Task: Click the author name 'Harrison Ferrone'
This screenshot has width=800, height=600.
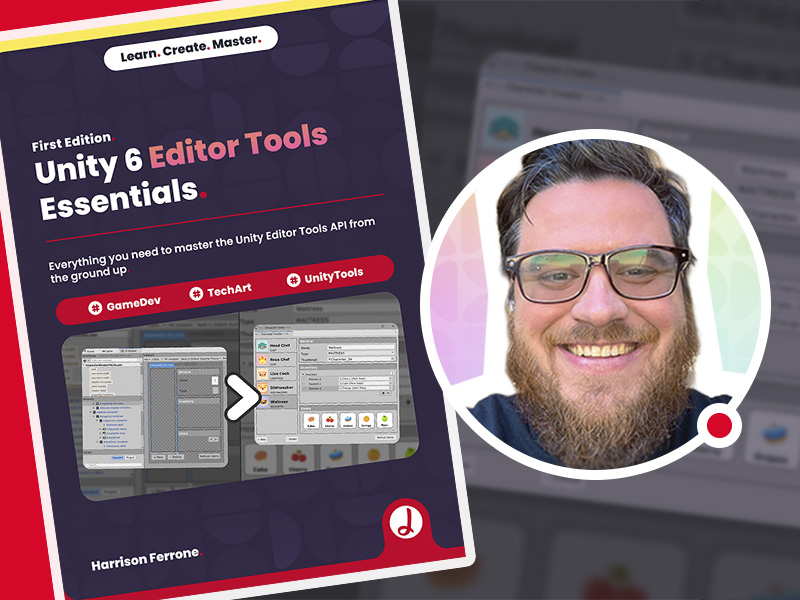Action: [146, 559]
